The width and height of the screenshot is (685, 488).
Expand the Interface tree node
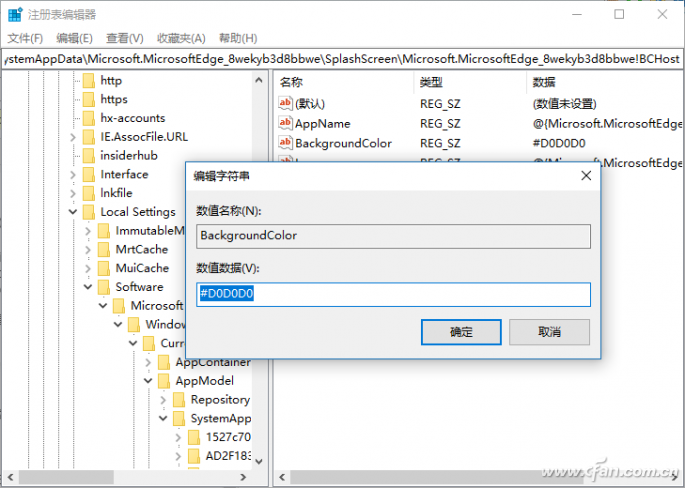coord(73,175)
